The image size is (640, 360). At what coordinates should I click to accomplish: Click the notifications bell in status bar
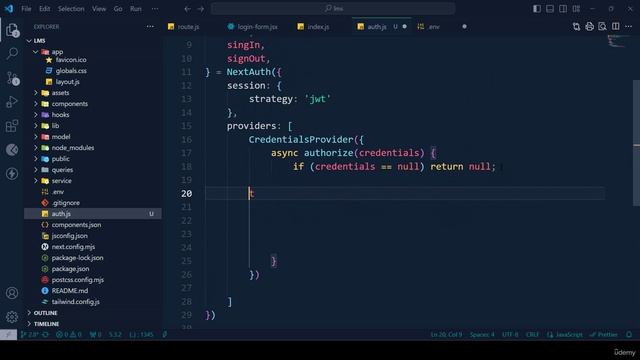click(x=629, y=334)
